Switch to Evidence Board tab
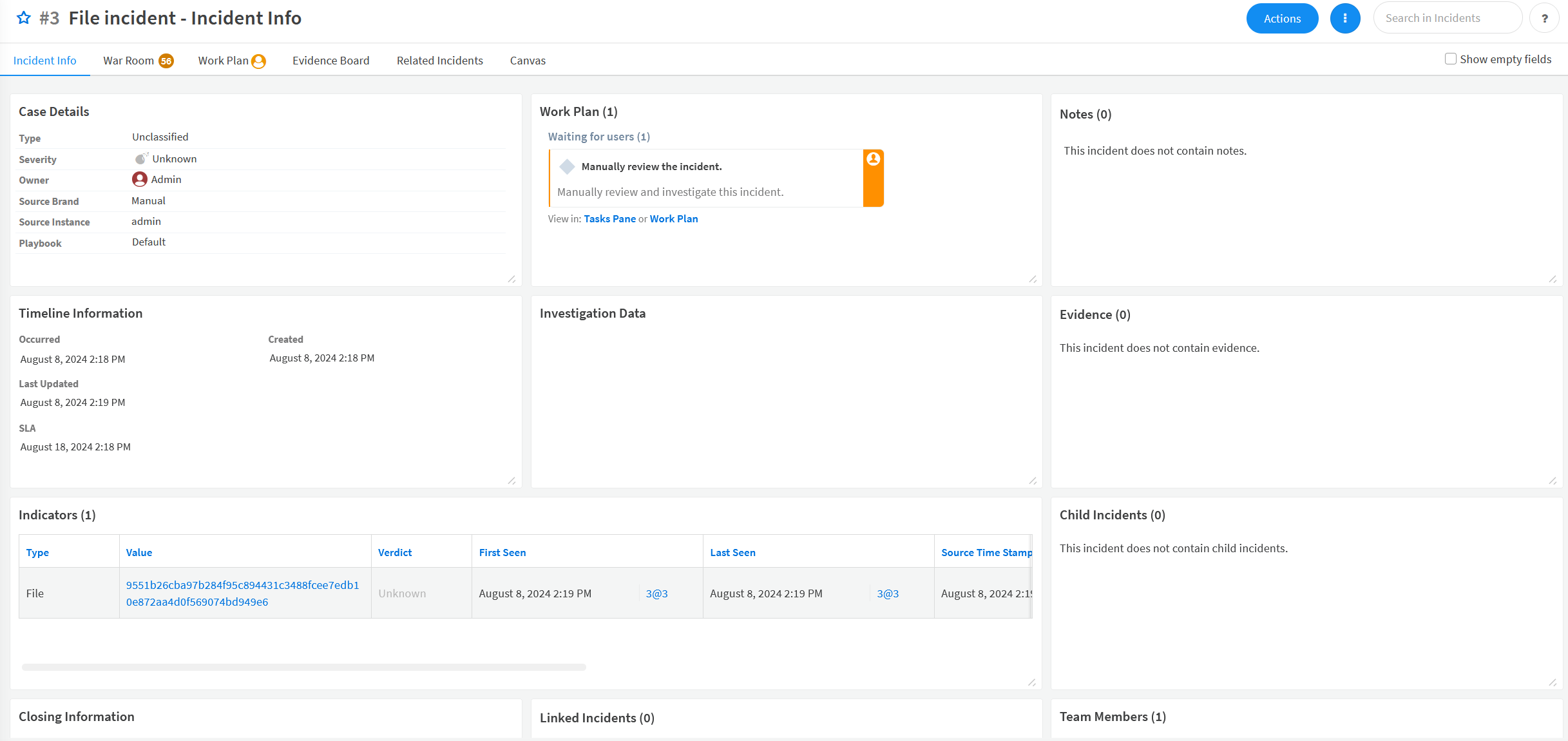 (x=330, y=61)
